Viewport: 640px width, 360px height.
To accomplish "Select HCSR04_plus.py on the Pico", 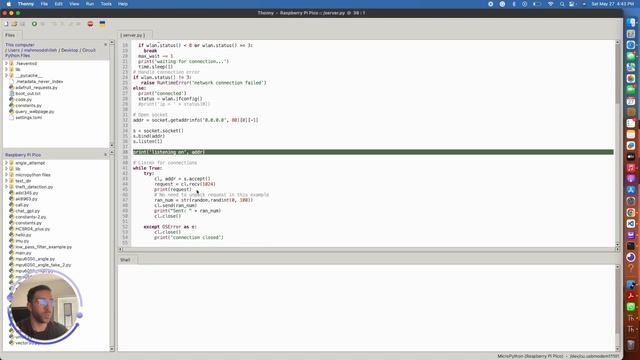I will click(32, 229).
